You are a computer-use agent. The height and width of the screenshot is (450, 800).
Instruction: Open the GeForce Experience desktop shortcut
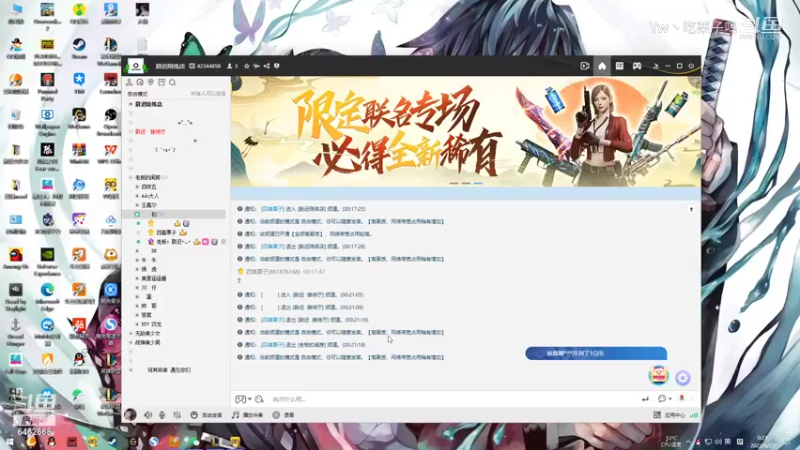[x=47, y=262]
